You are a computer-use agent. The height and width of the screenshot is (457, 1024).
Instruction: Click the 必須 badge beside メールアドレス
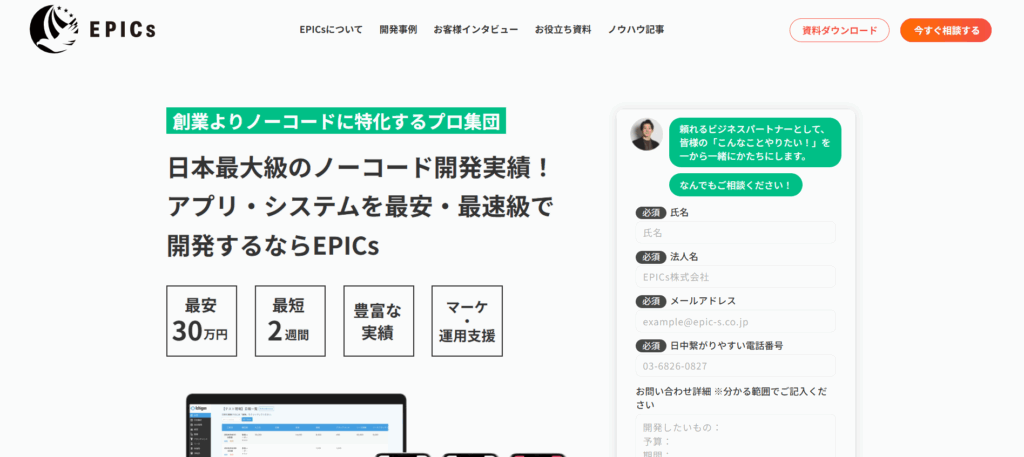(x=650, y=302)
